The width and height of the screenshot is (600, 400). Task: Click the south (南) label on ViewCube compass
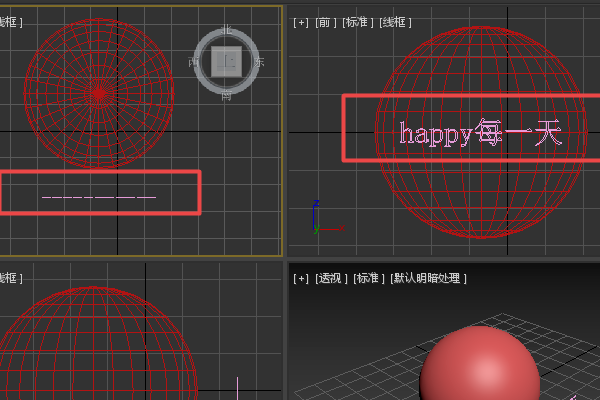227,96
